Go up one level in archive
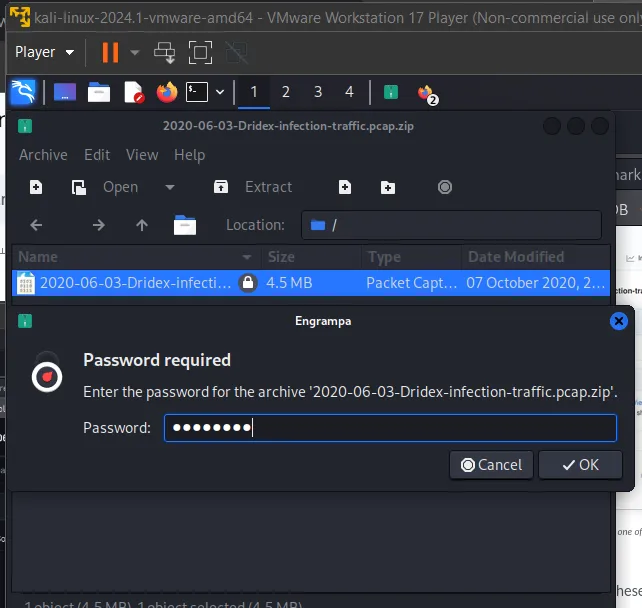 coord(142,225)
